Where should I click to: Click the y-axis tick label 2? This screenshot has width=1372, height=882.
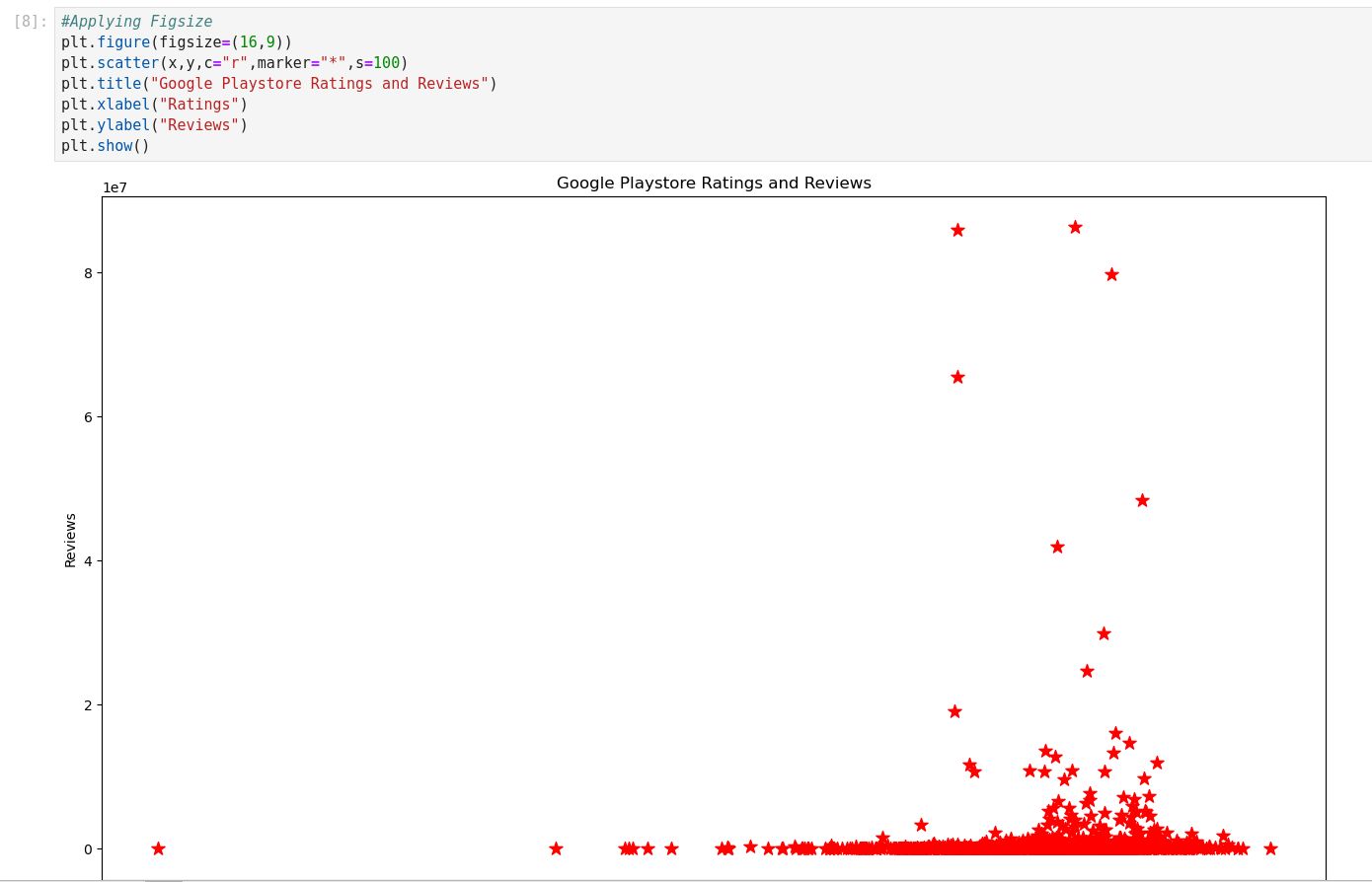pyautogui.click(x=88, y=705)
